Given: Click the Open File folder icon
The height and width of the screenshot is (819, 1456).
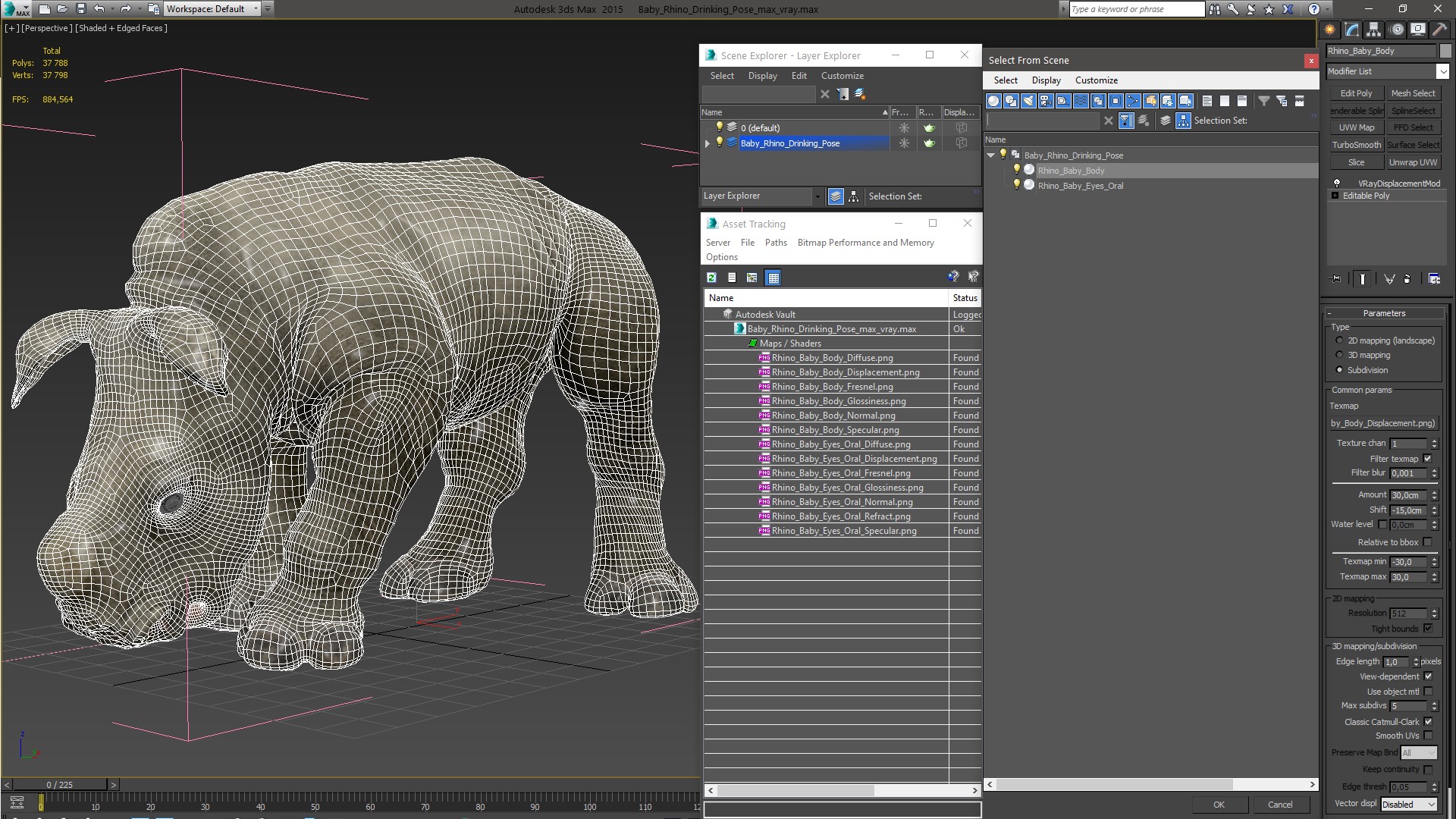Looking at the screenshot, I should tap(63, 9).
